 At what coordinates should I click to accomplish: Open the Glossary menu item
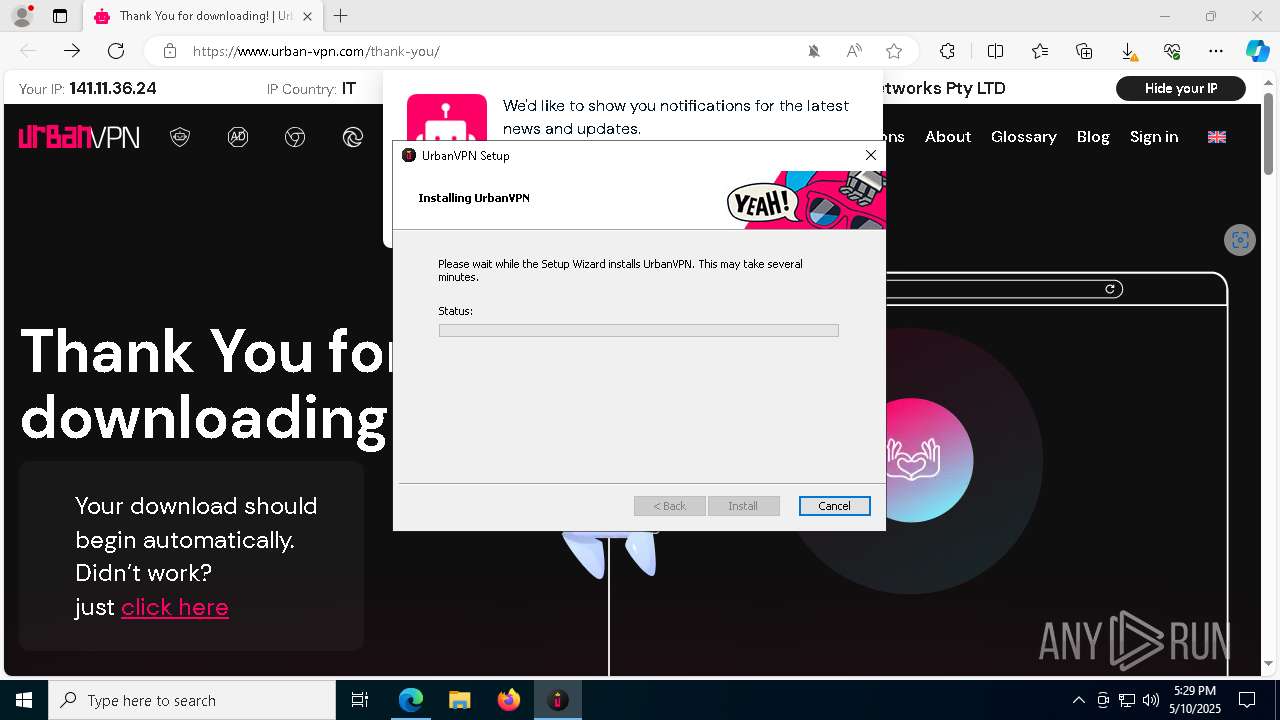pyautogui.click(x=1024, y=137)
